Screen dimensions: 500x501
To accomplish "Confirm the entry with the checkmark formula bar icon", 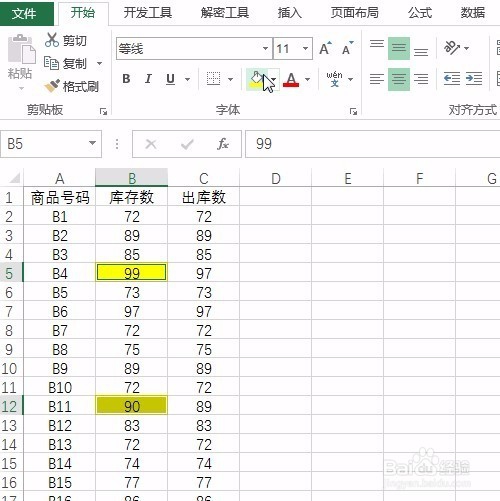I will 187,144.
